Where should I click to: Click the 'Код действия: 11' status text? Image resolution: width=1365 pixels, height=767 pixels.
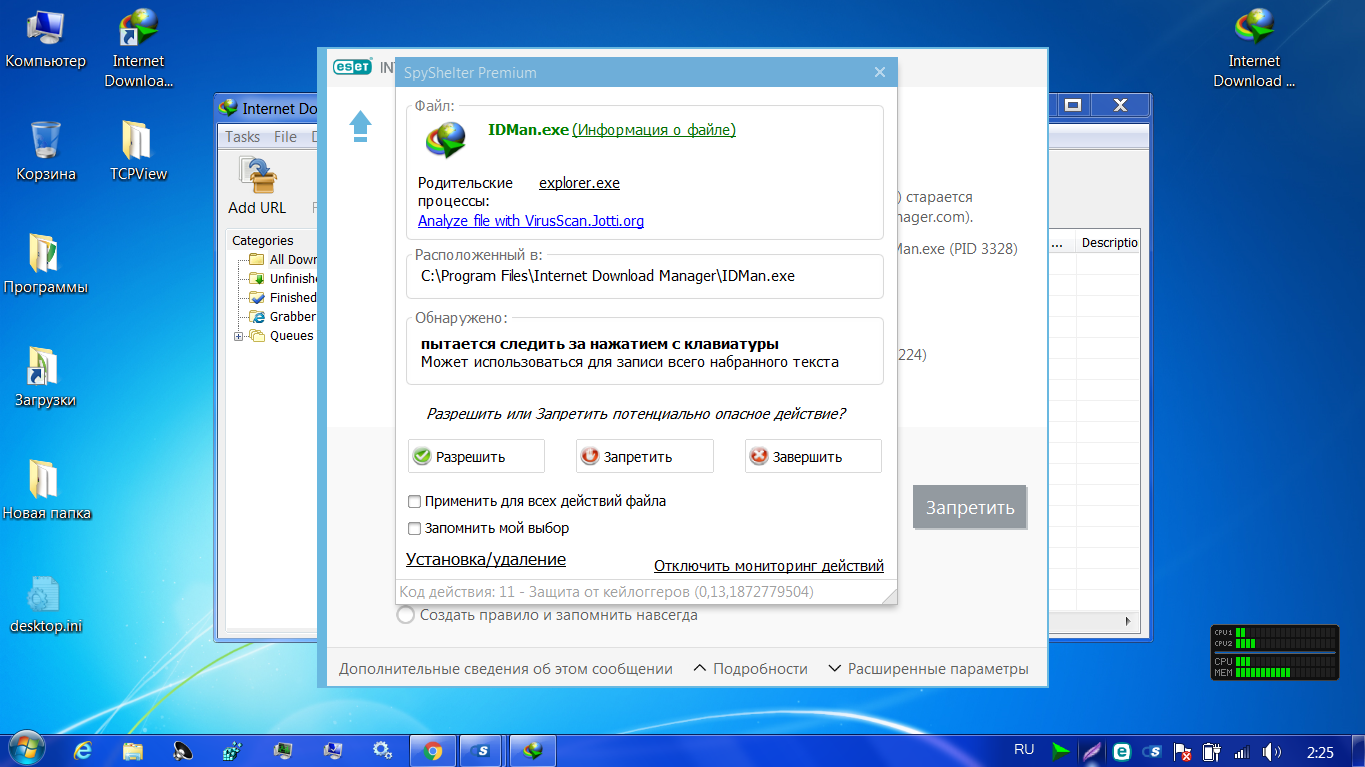point(607,592)
